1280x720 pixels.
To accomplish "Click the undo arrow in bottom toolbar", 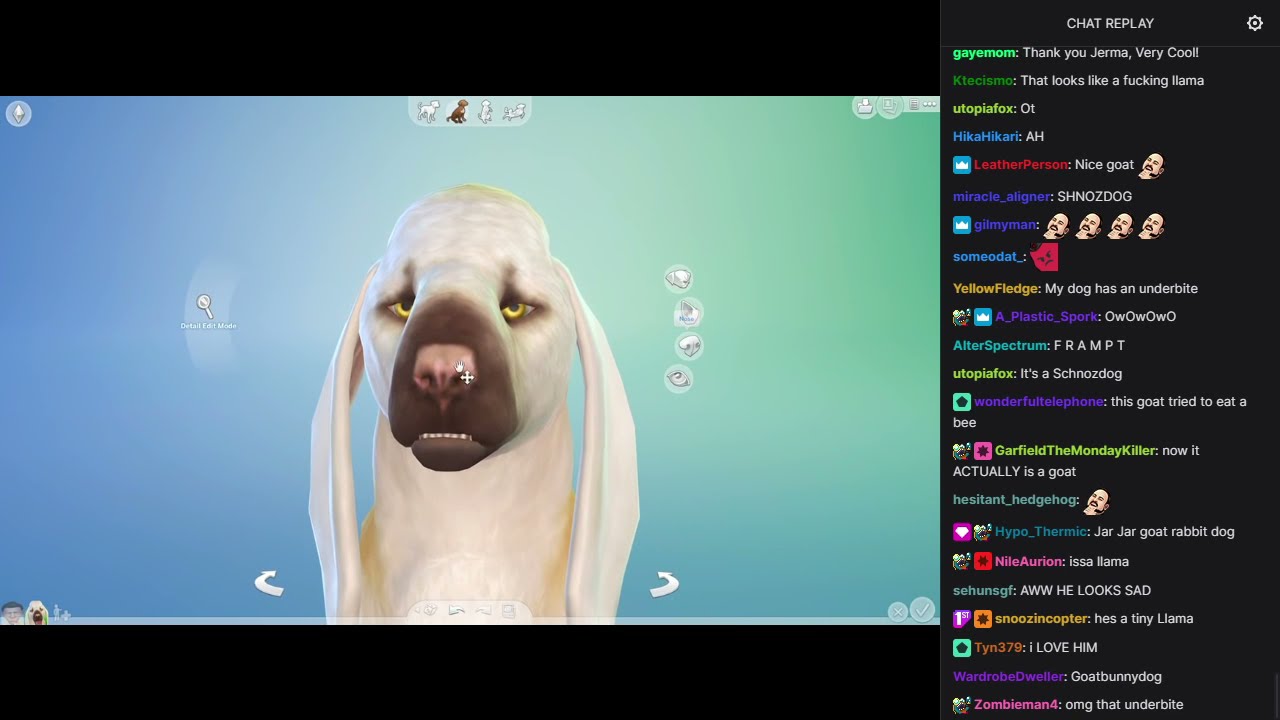I will click(457, 610).
